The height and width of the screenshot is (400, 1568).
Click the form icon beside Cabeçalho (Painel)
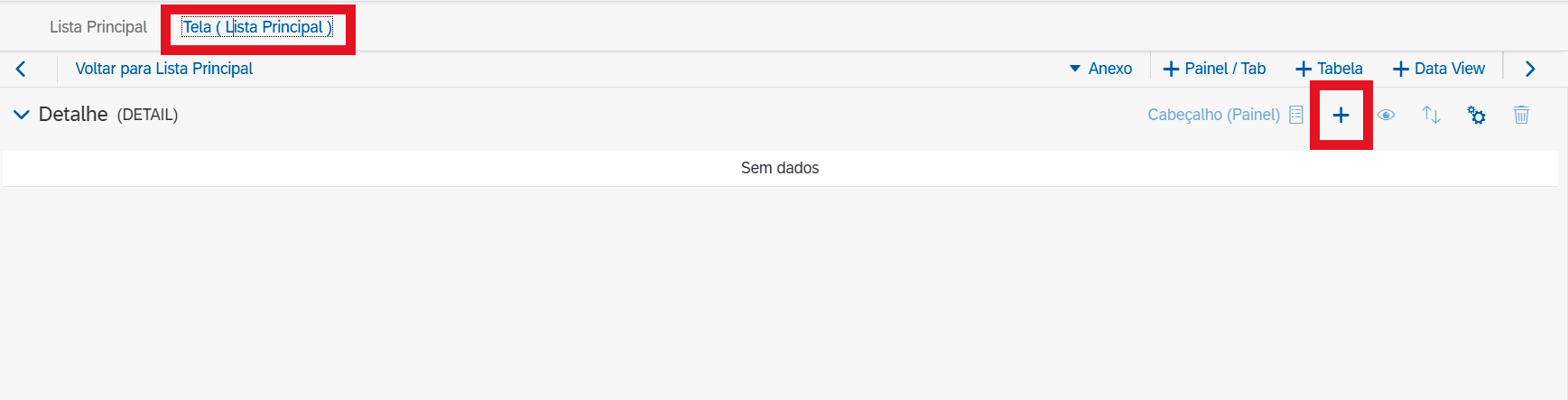1296,115
